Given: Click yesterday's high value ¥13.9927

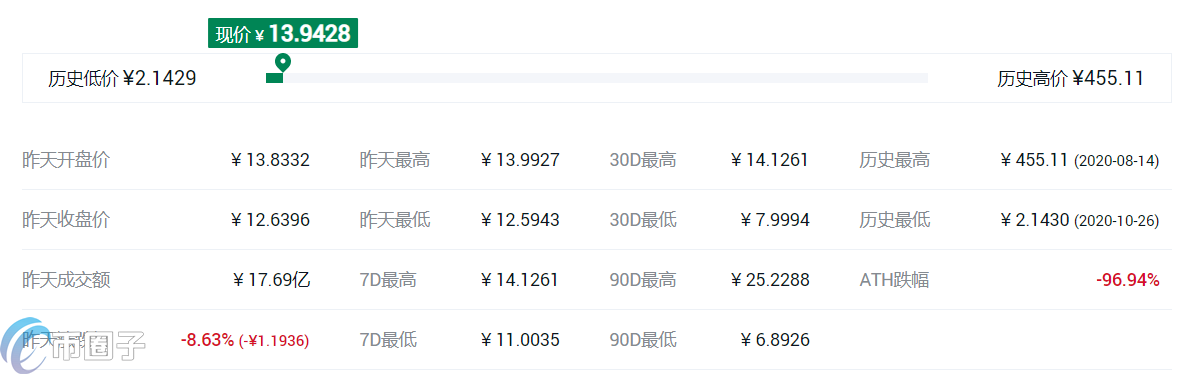Looking at the screenshot, I should coord(520,160).
